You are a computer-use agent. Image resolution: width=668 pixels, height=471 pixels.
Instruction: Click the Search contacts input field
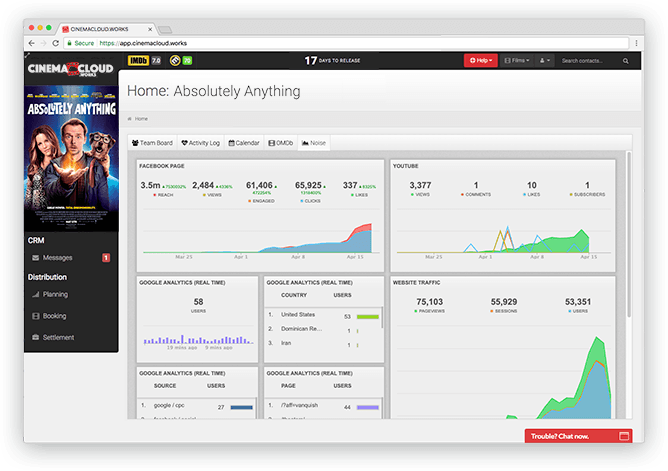click(592, 61)
